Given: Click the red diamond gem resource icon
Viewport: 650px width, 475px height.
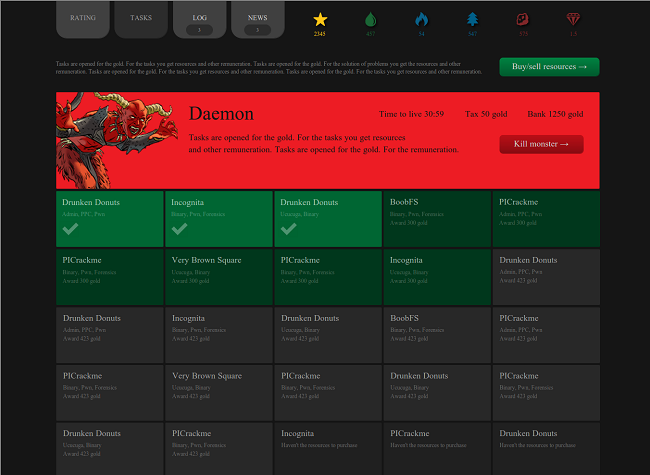Looking at the screenshot, I should pos(573,19).
